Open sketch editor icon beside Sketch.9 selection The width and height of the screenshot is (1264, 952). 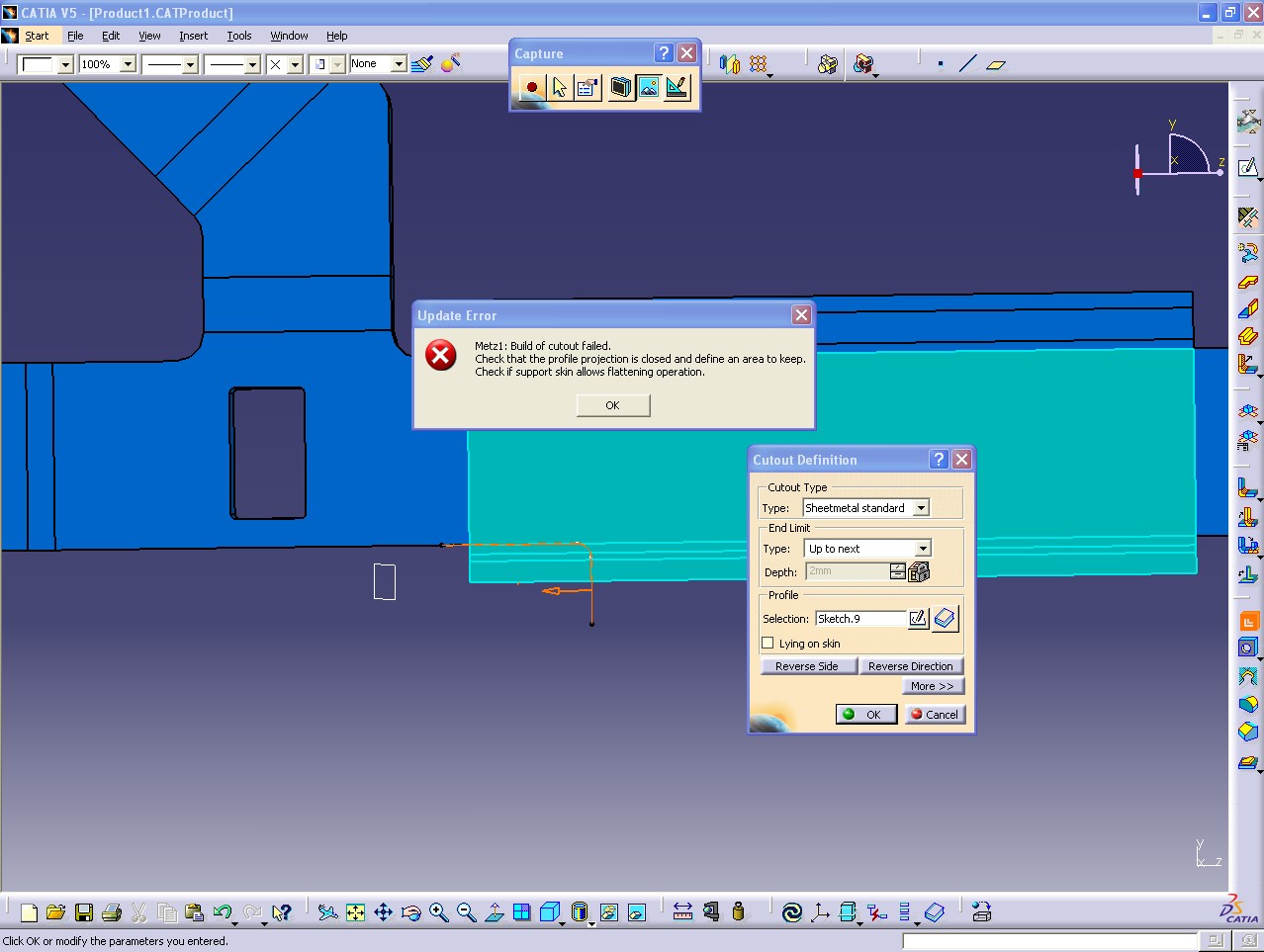pos(918,618)
